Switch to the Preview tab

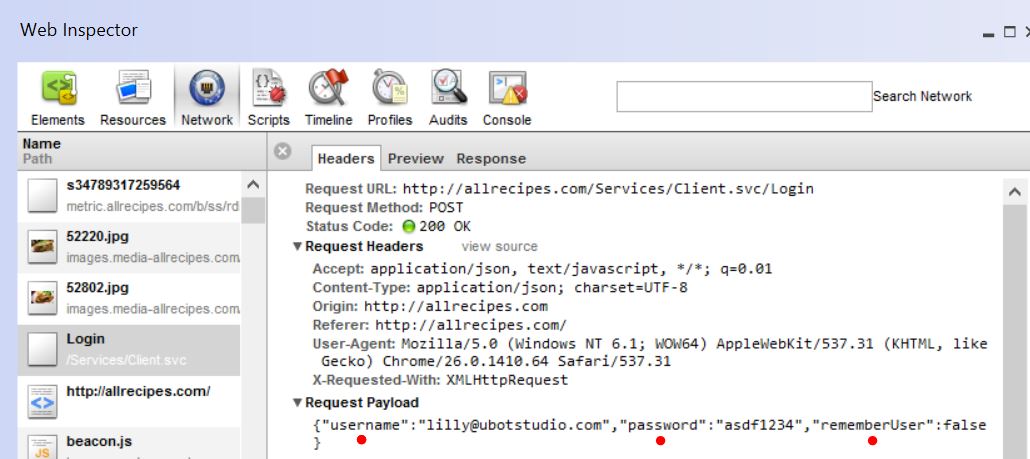(x=415, y=158)
